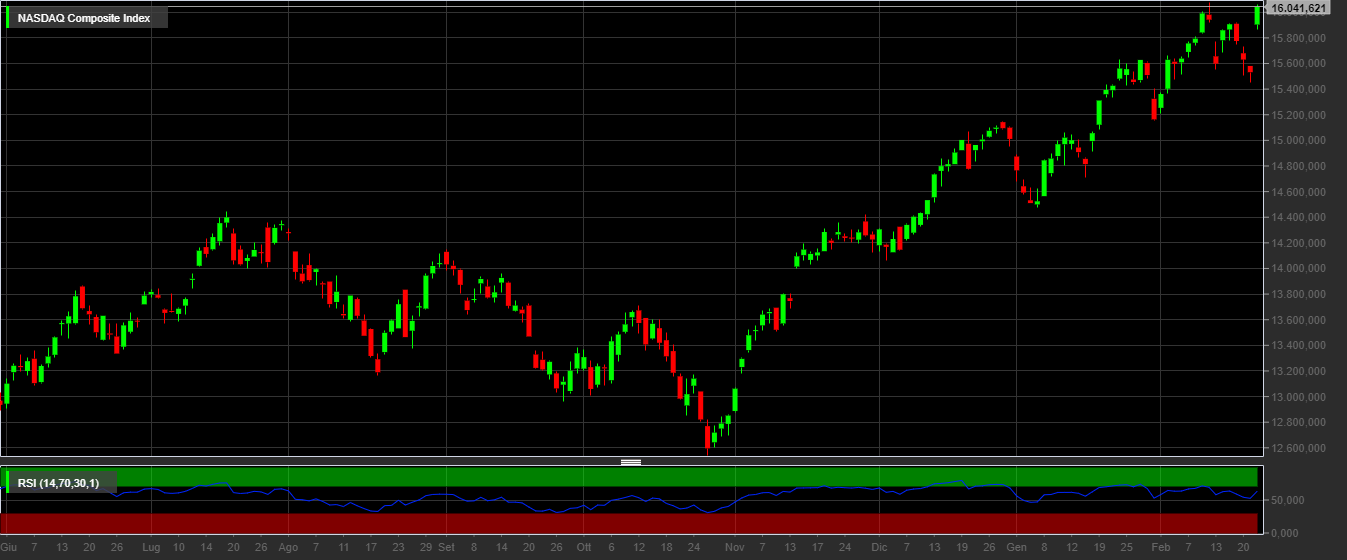Click the Set month label on time axis
Viewport: 1347px width, 560px height.
pos(446,548)
